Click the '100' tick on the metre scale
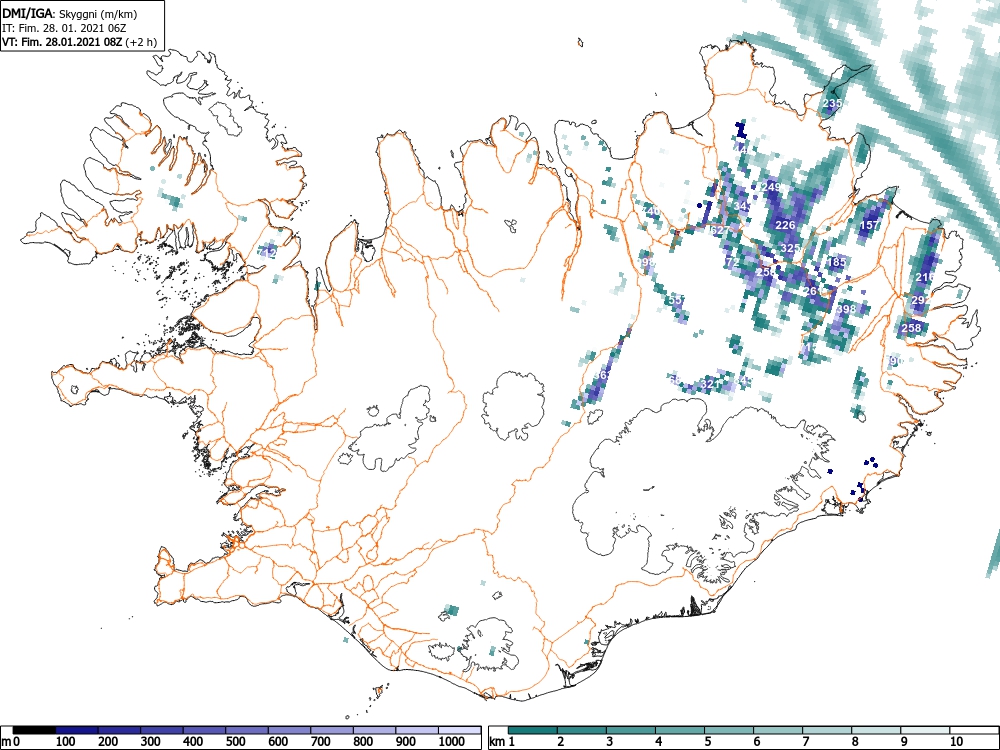1000x750 pixels. [66, 742]
